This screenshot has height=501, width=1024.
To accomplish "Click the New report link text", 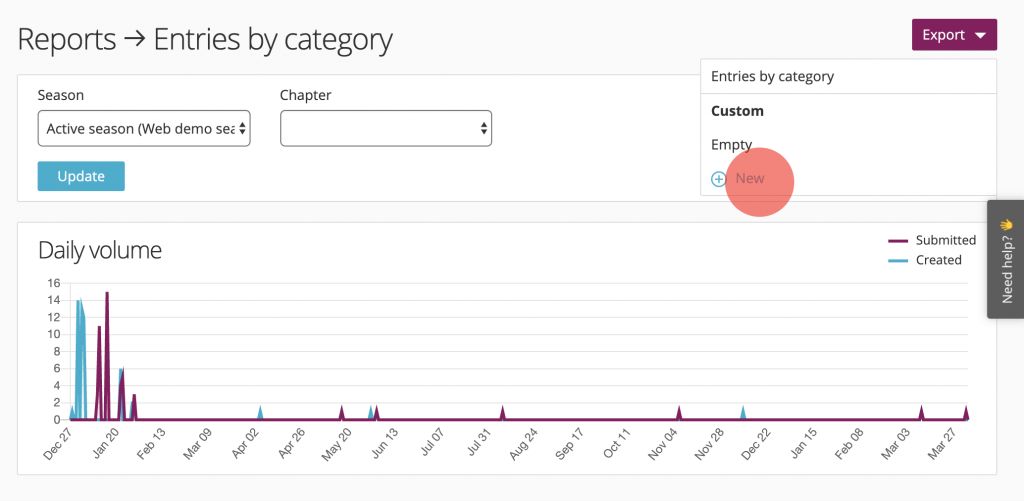I will [750, 179].
